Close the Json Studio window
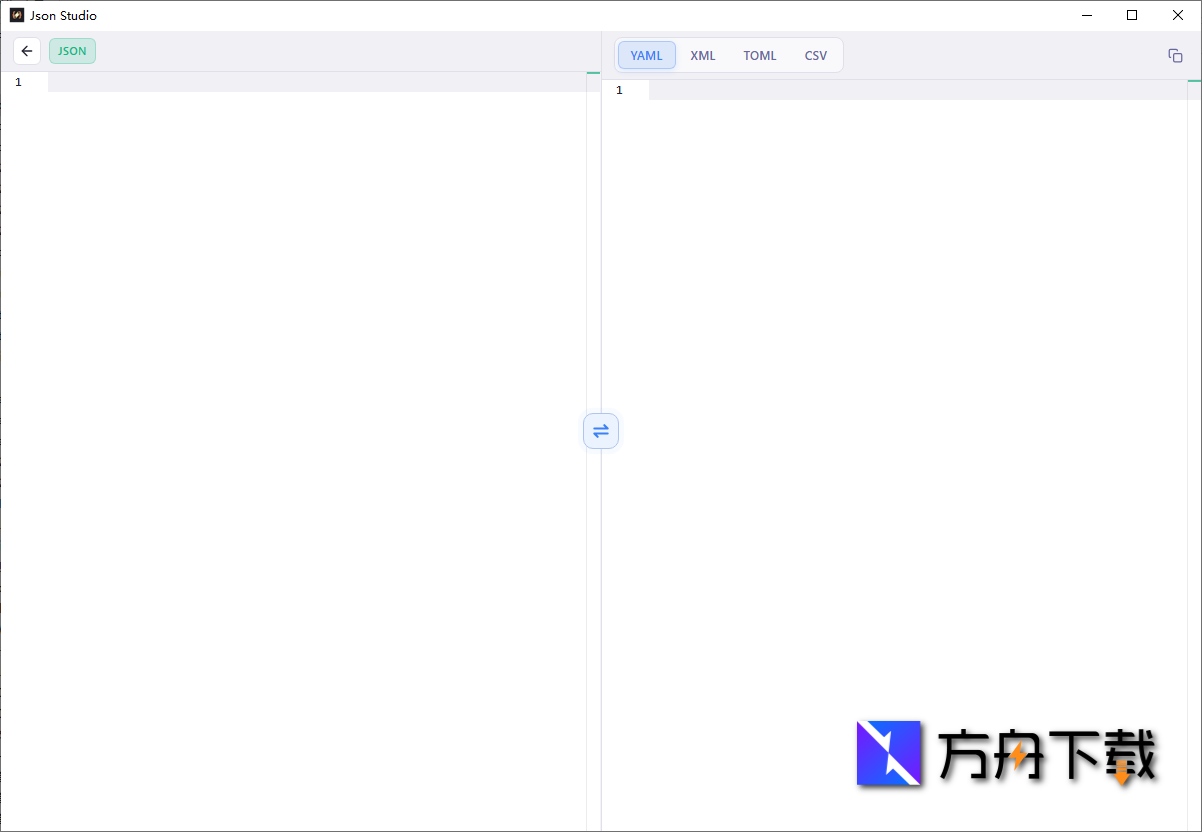 click(x=1177, y=15)
